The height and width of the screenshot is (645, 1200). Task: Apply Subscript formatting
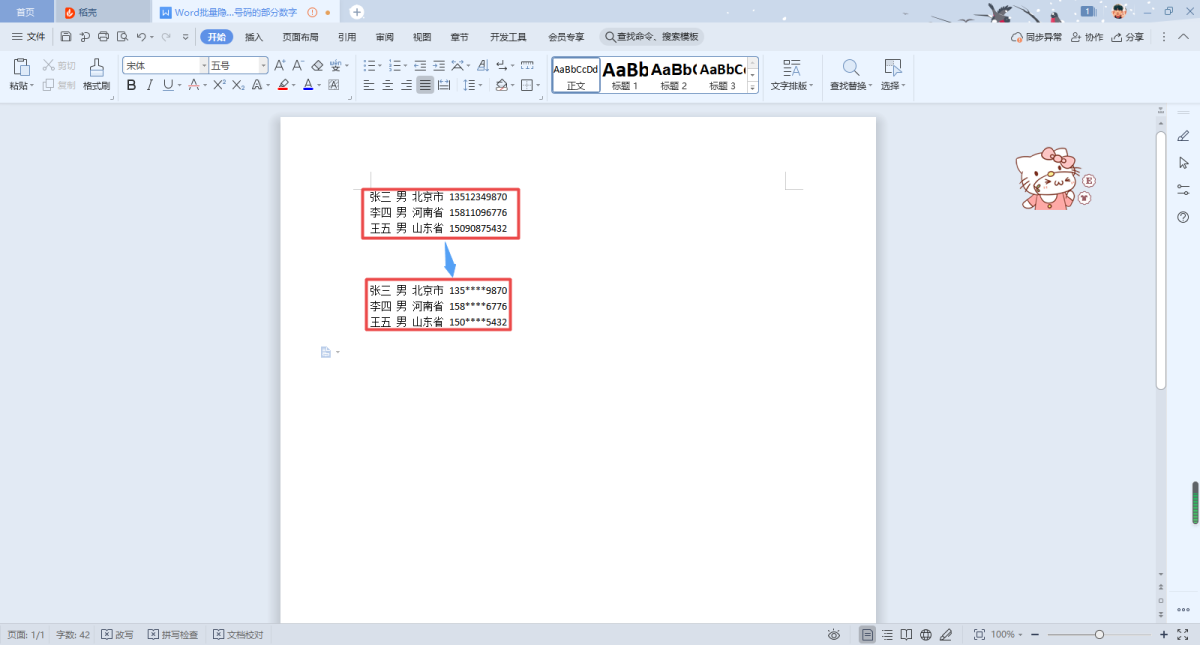tap(238, 85)
